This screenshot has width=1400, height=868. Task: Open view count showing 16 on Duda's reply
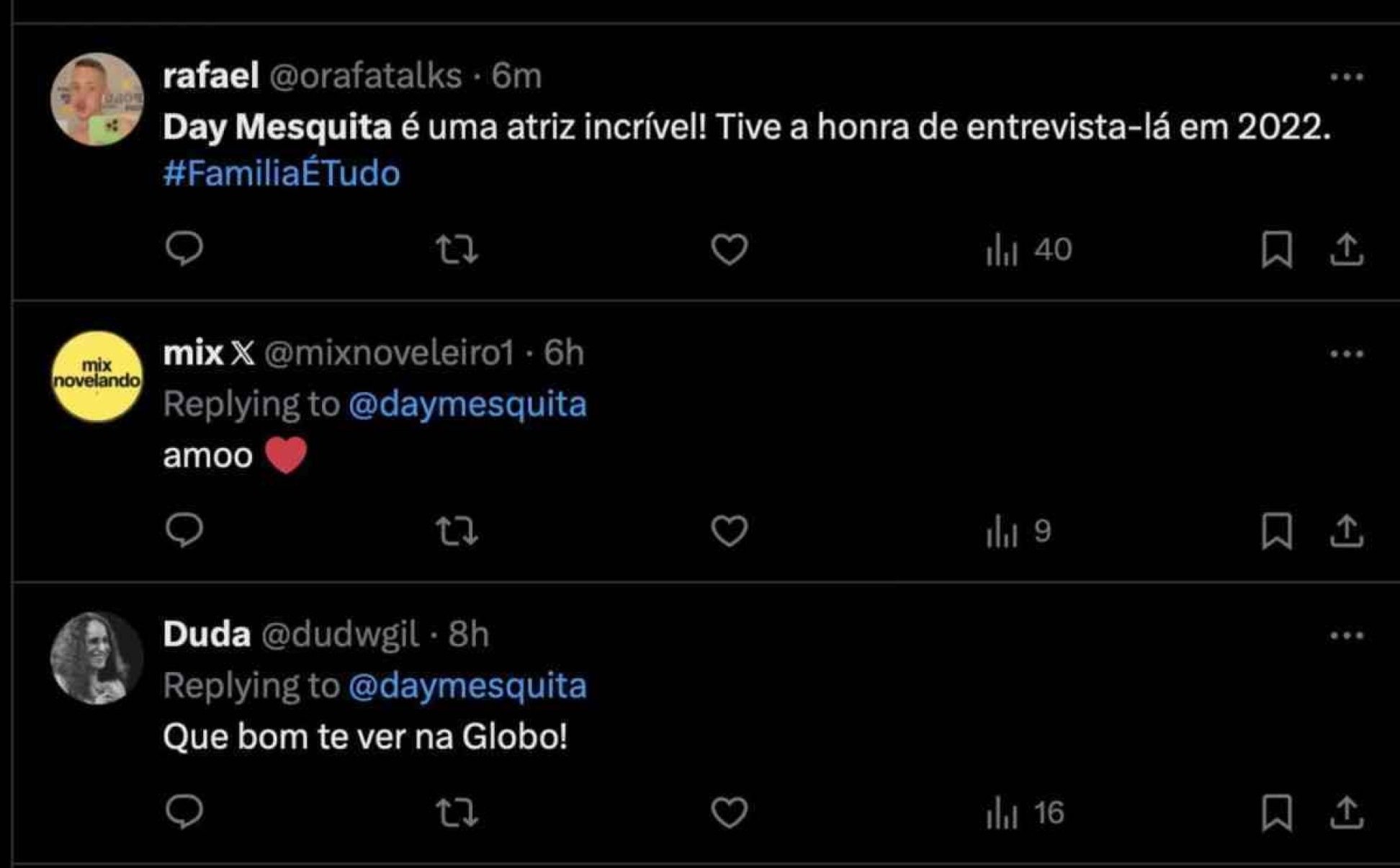coord(1023,811)
